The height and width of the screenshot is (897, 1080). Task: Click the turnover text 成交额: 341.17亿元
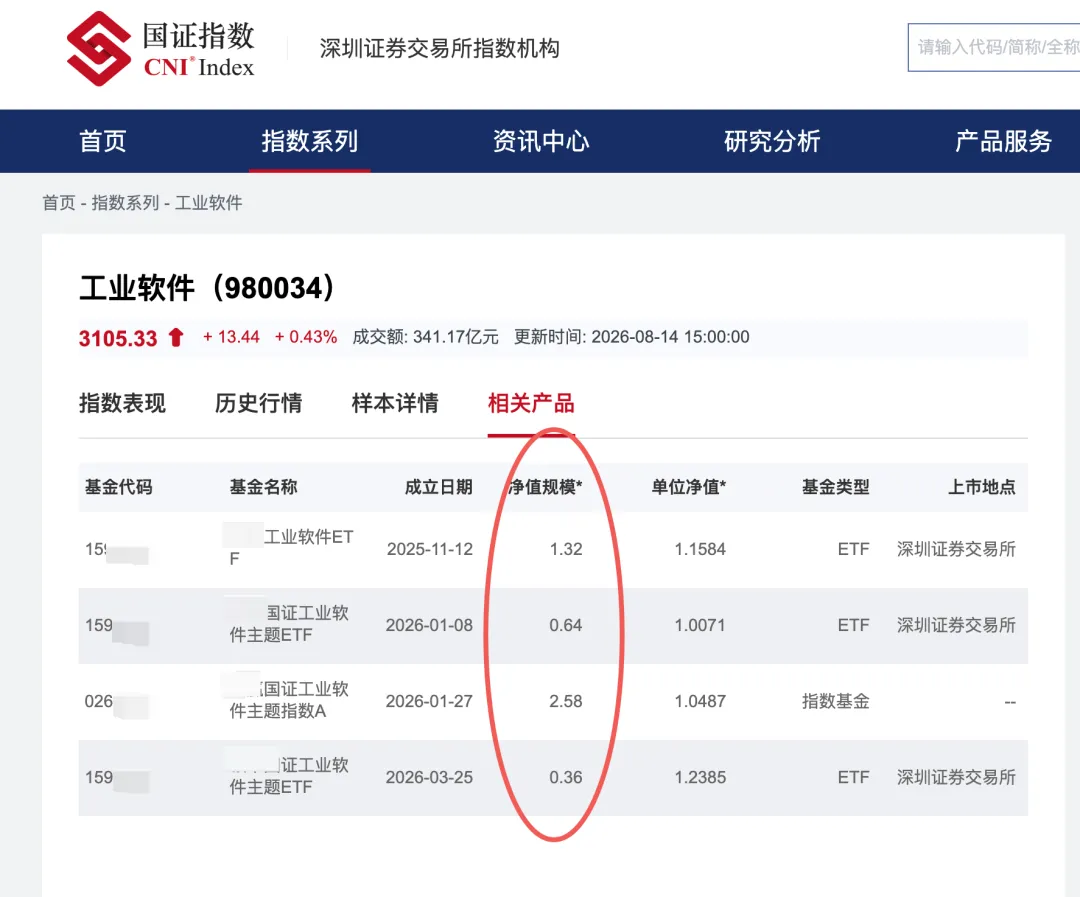(x=425, y=337)
